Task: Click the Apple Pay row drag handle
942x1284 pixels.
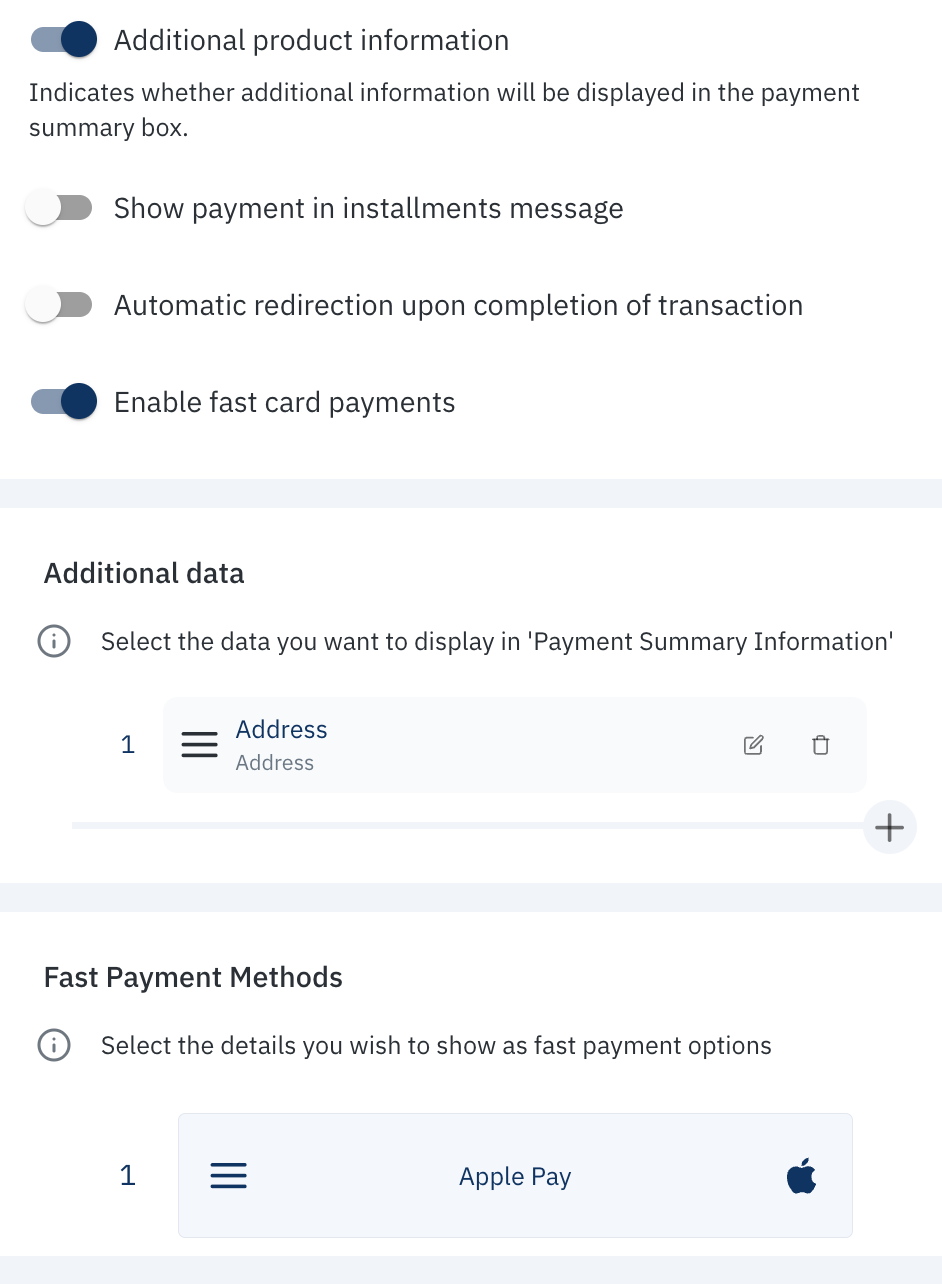Action: point(228,1176)
